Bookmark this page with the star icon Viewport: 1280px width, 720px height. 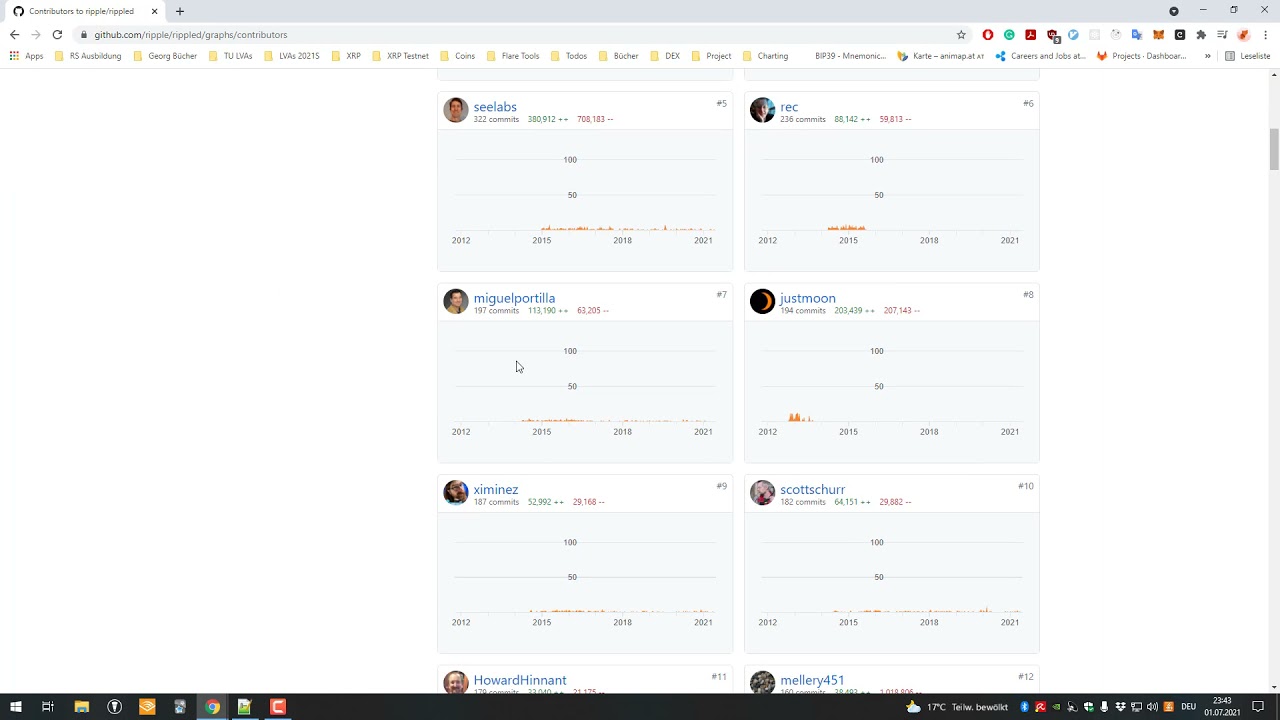[961, 34]
